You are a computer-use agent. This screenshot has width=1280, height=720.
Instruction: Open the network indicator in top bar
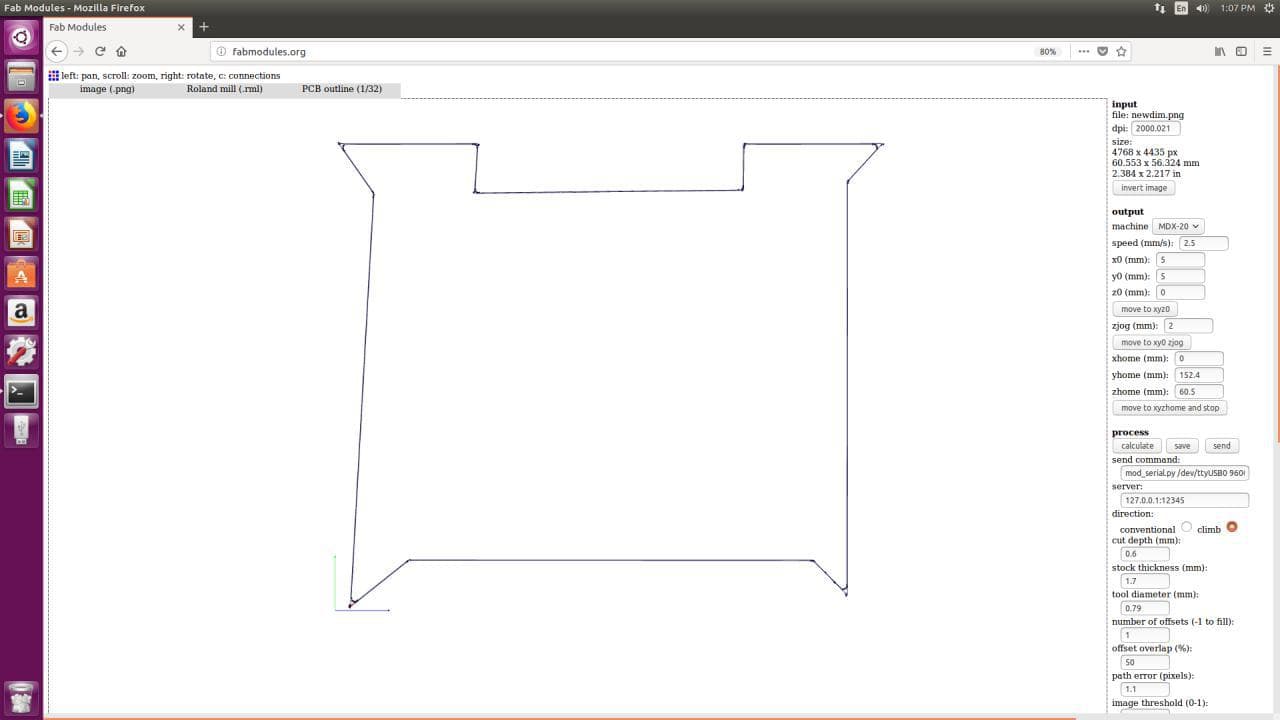pos(1160,8)
